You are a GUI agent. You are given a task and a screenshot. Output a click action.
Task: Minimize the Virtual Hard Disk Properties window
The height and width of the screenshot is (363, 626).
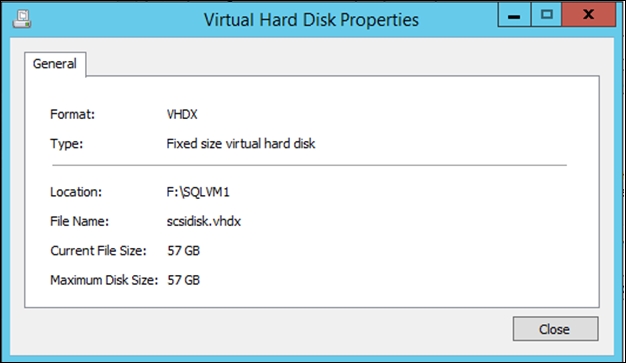pyautogui.click(x=514, y=15)
